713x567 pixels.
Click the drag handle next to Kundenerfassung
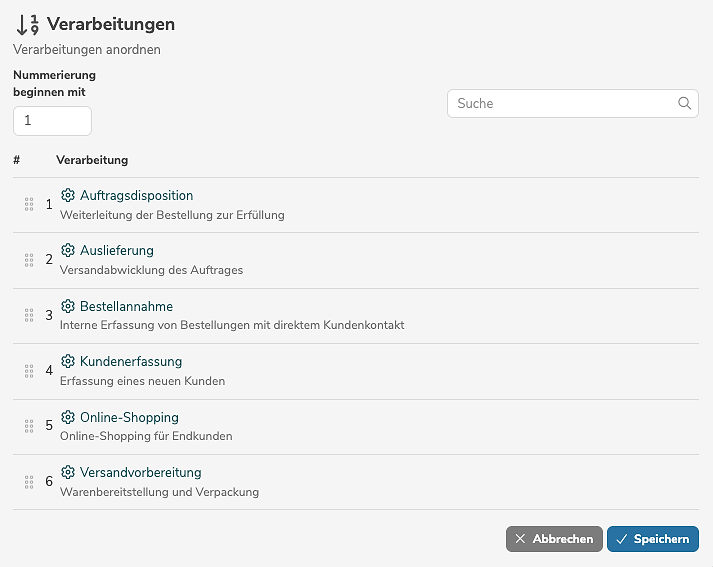(29, 371)
